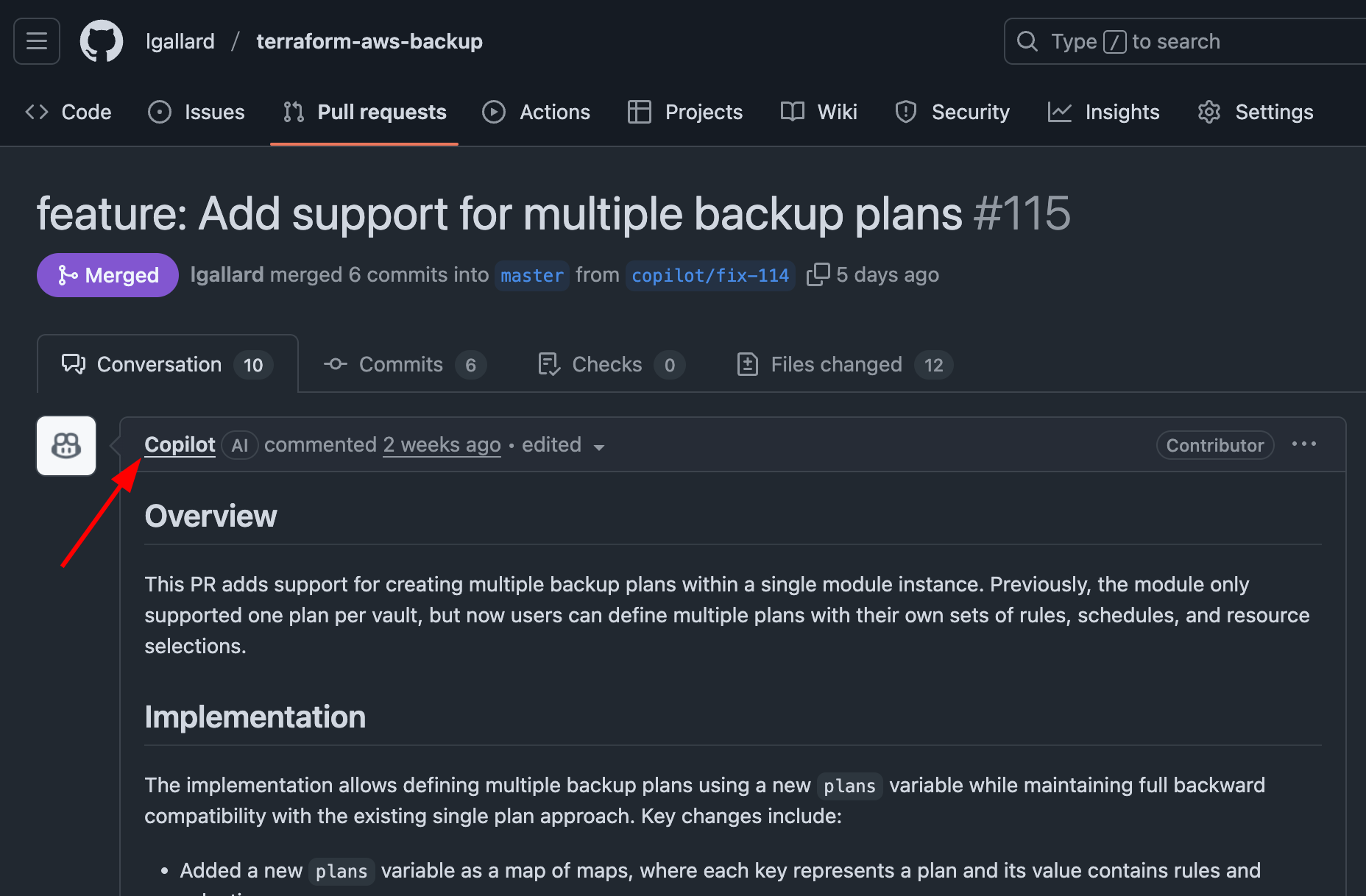
Task: Open the hamburger navigation menu
Action: [x=37, y=41]
